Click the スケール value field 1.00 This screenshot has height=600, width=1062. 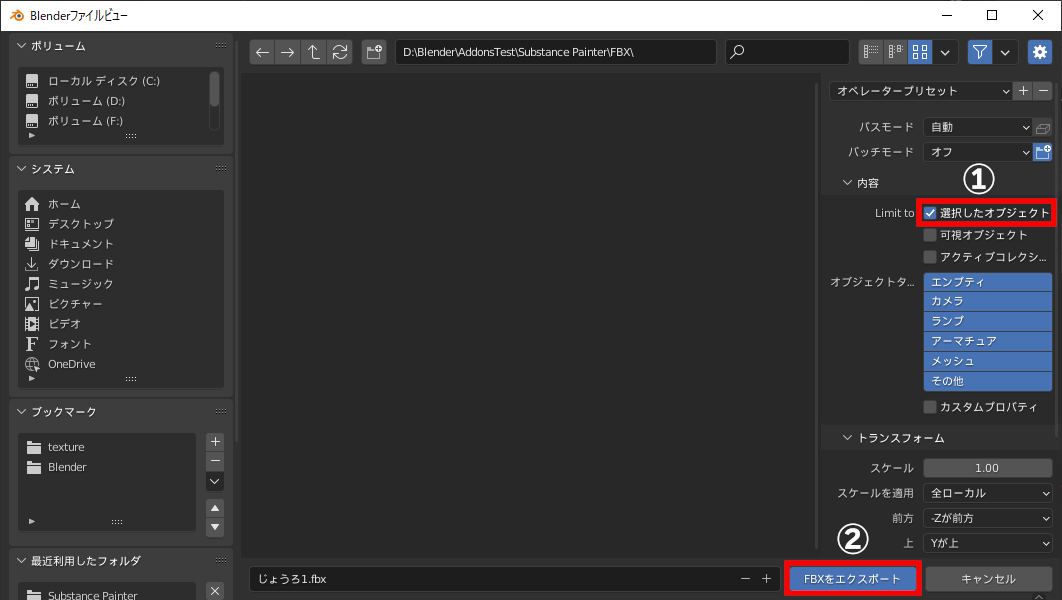pos(987,468)
